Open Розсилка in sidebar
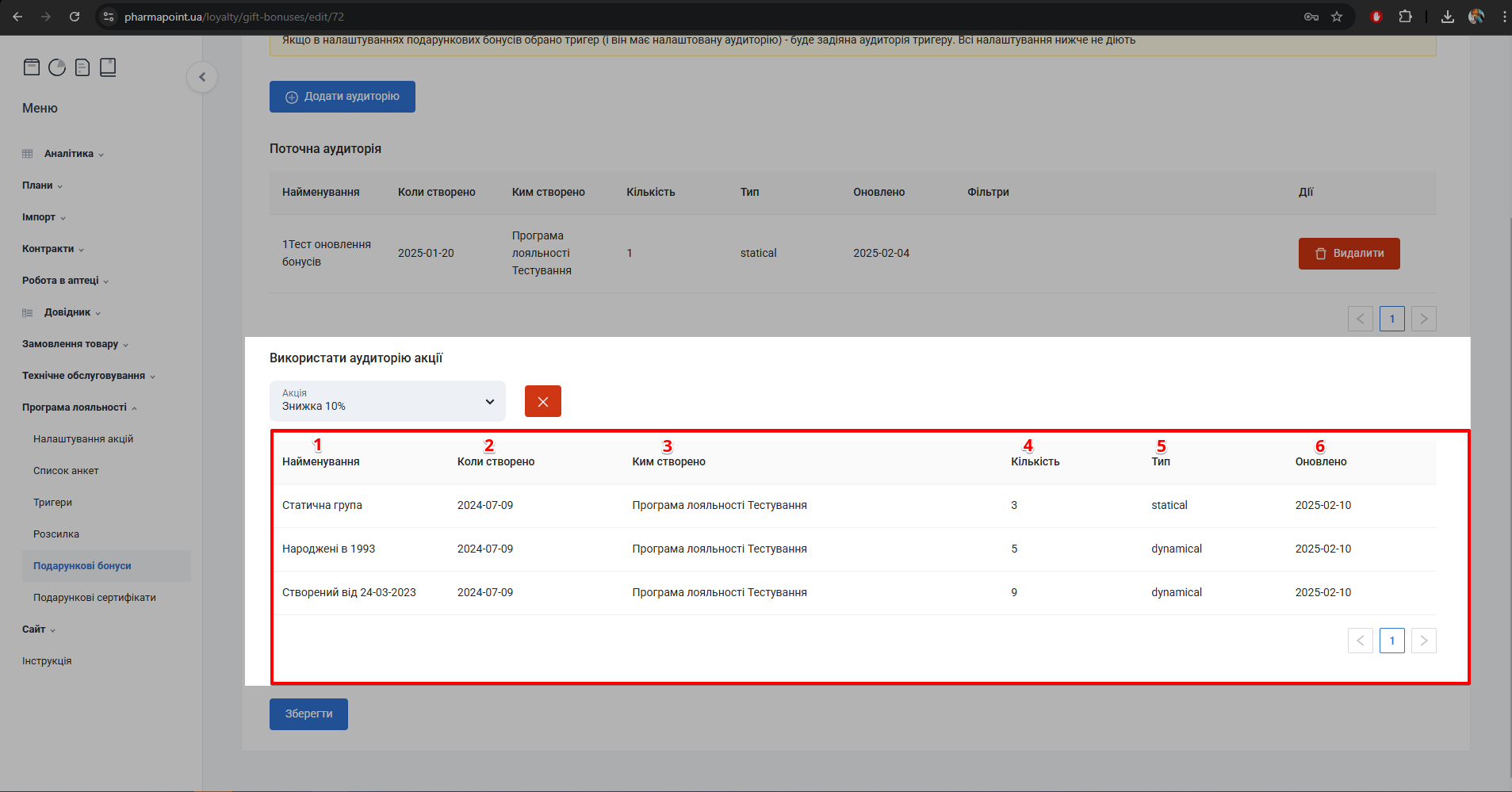The width and height of the screenshot is (1512, 792). (x=56, y=534)
